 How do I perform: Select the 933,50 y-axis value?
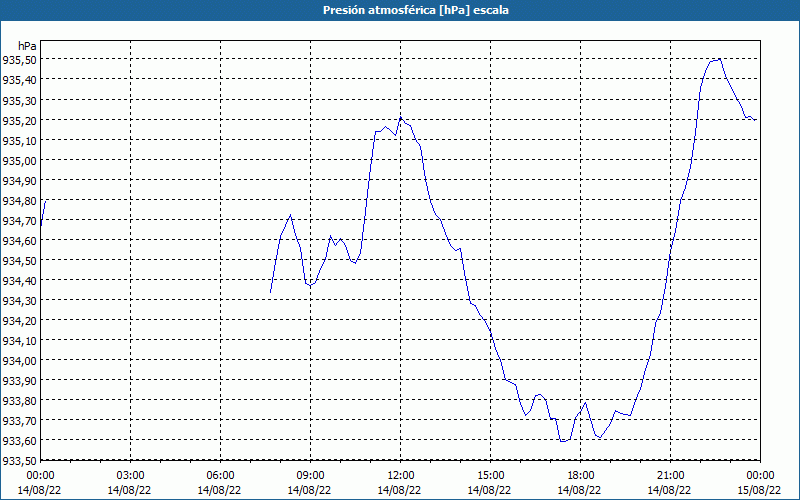19,461
